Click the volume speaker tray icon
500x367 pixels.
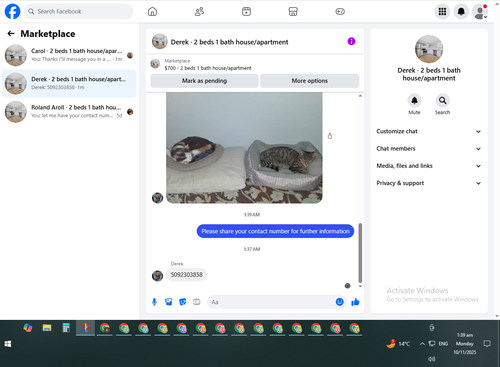point(432,359)
